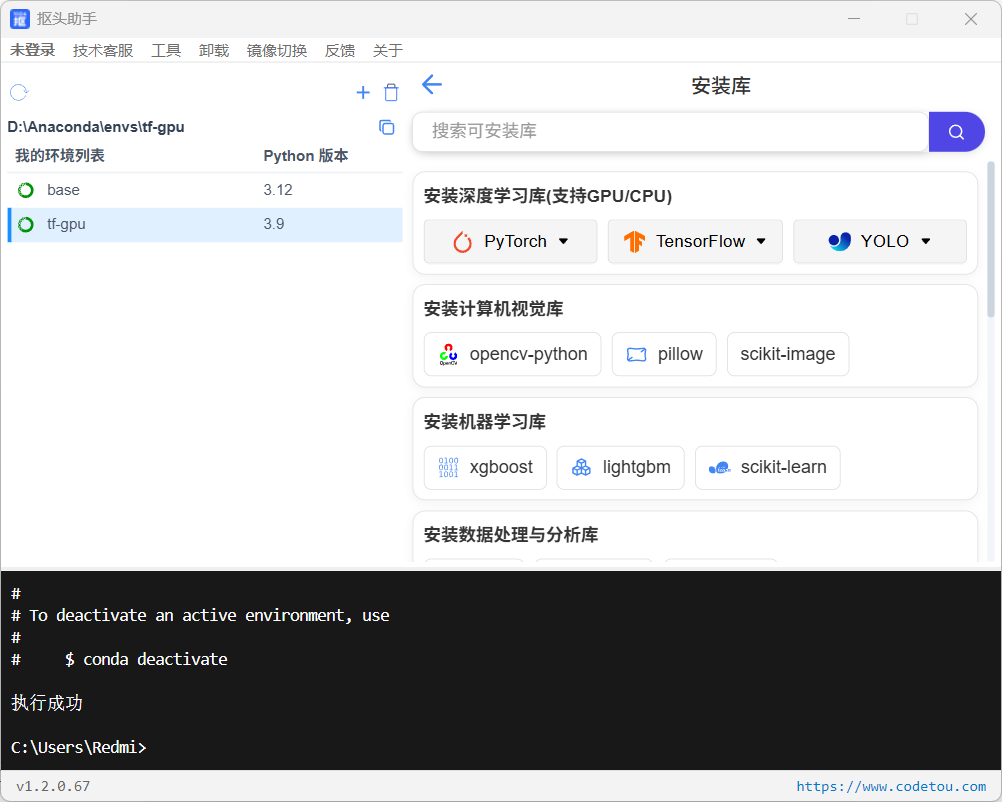
Task: Click the 3.9 Python version value
Action: tap(274, 224)
